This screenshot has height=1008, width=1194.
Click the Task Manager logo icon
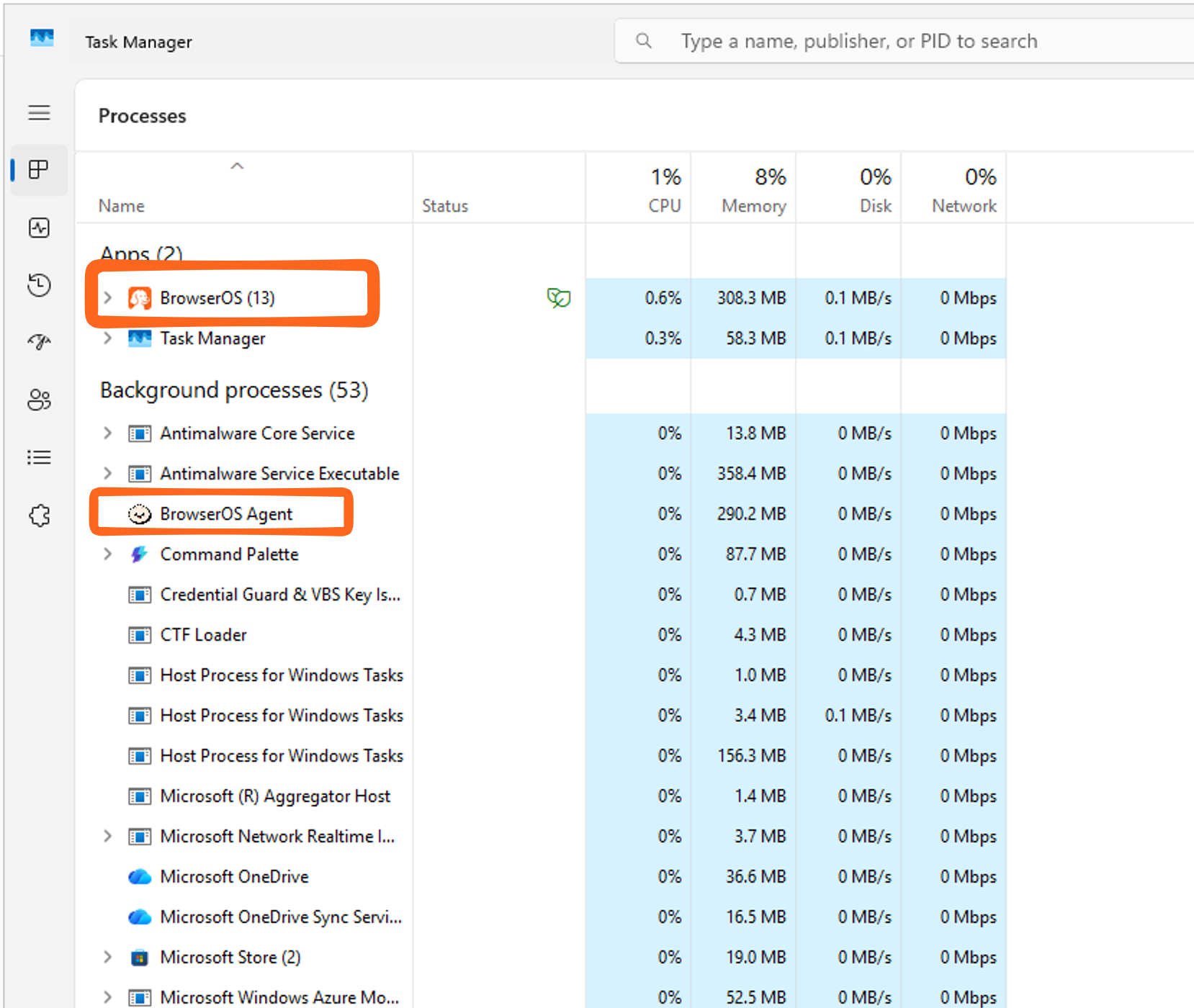(42, 38)
